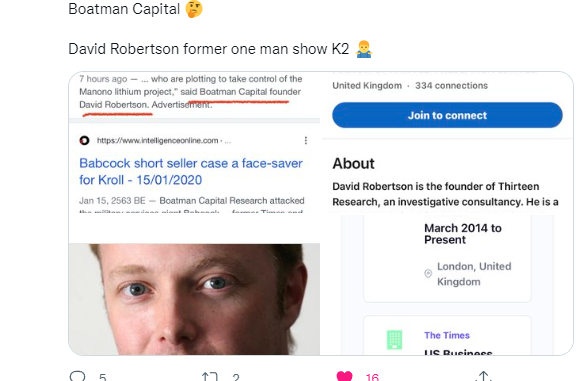Unlike the tweet via the pink heart
Screen dimensions: 579x381
click(x=344, y=376)
